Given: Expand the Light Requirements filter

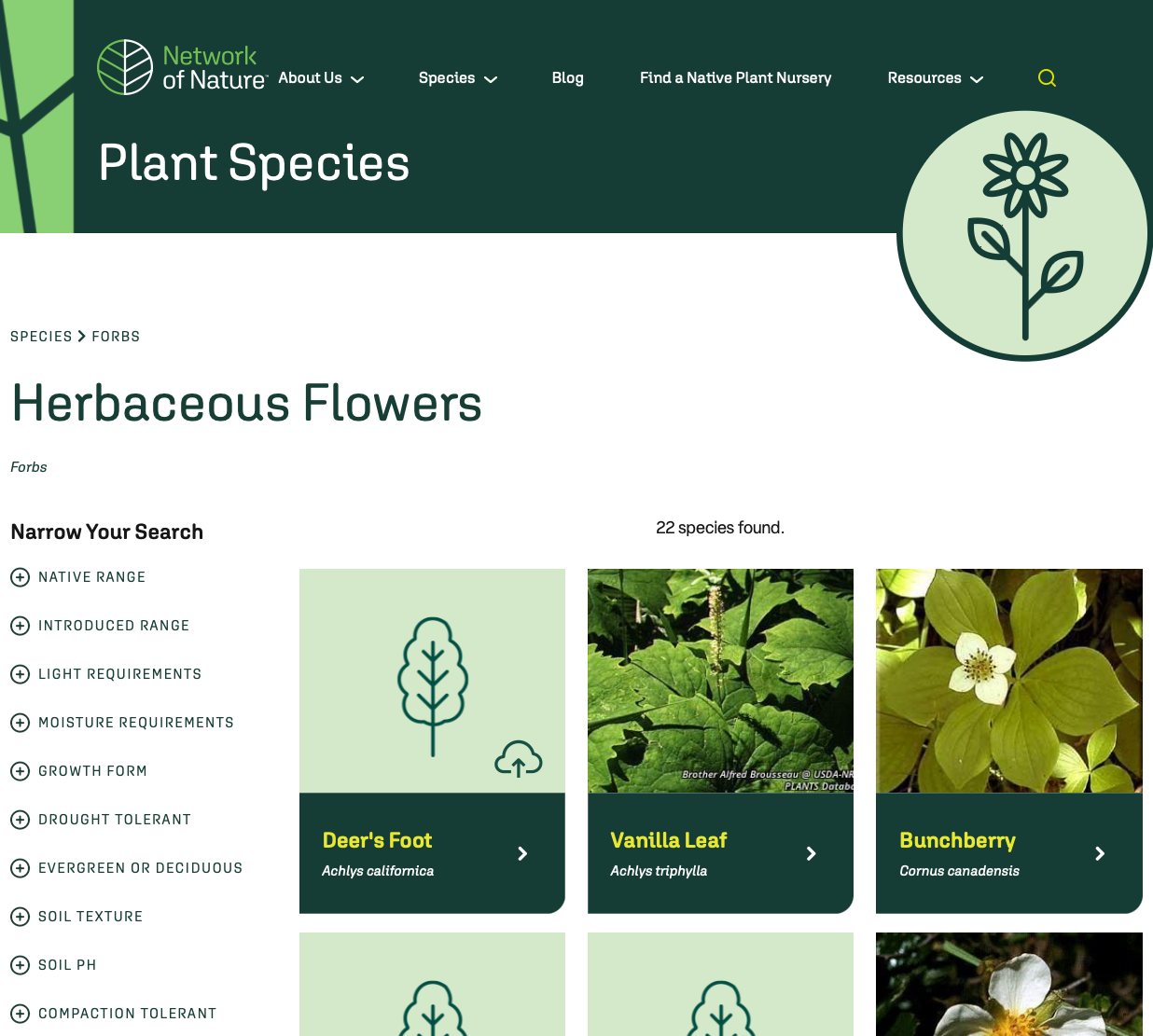Looking at the screenshot, I should pos(21,674).
